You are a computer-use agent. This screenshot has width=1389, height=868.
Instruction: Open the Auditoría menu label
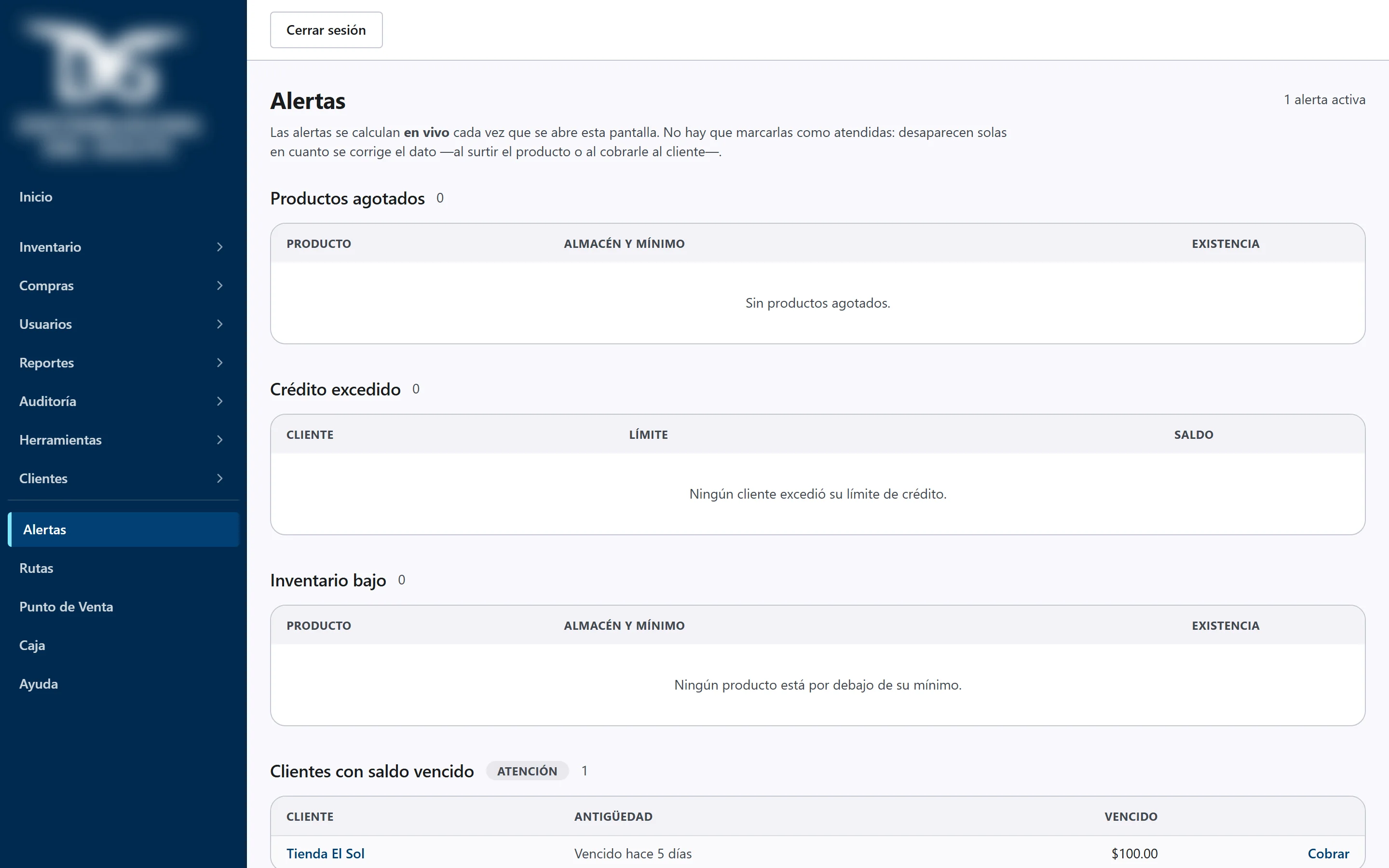48,401
